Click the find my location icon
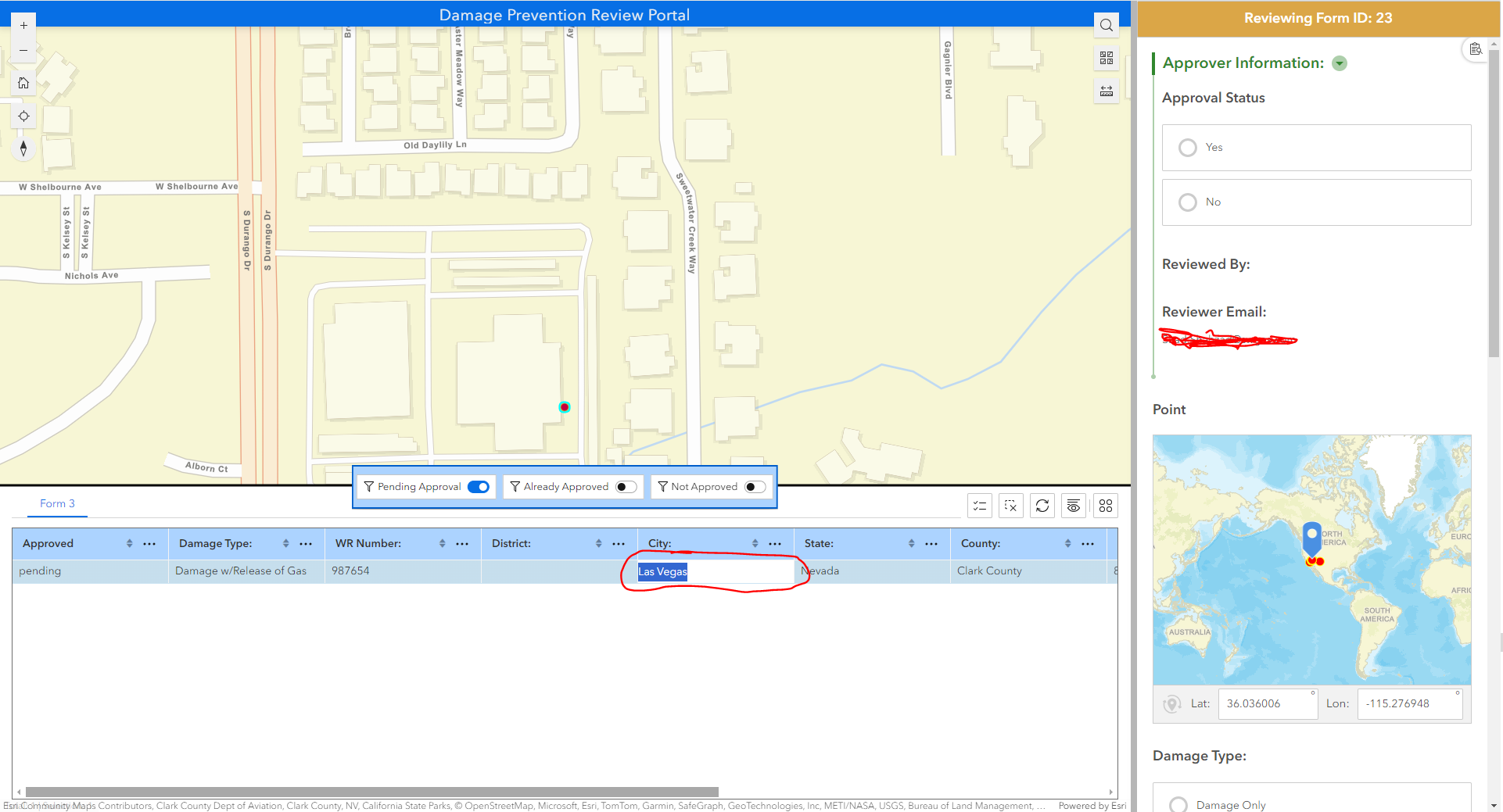Viewport: 1503px width, 812px height. coord(23,116)
